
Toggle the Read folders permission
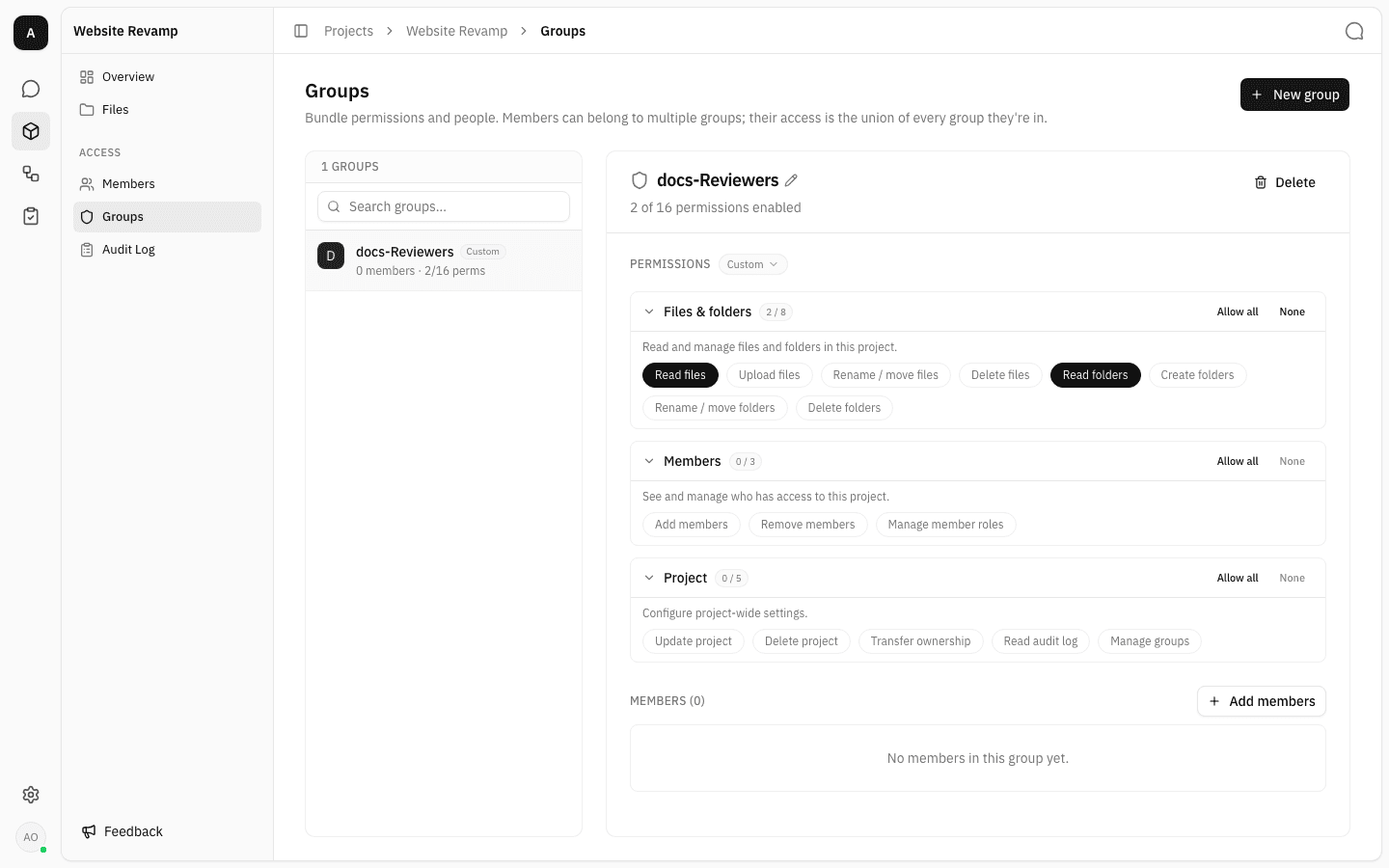(x=1095, y=375)
